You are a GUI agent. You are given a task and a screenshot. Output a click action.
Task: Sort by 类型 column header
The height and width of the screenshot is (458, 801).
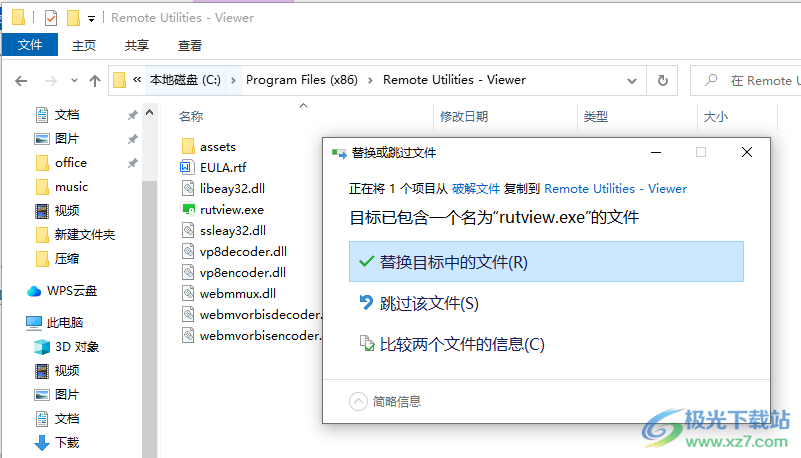596,117
